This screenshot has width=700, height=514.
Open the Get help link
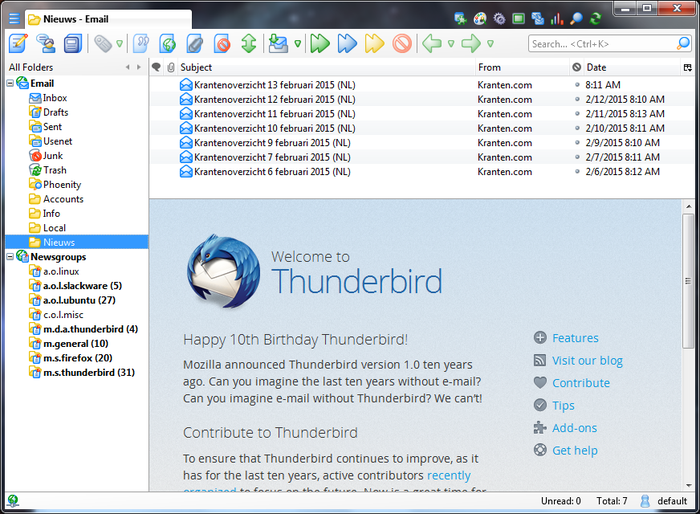tap(575, 451)
